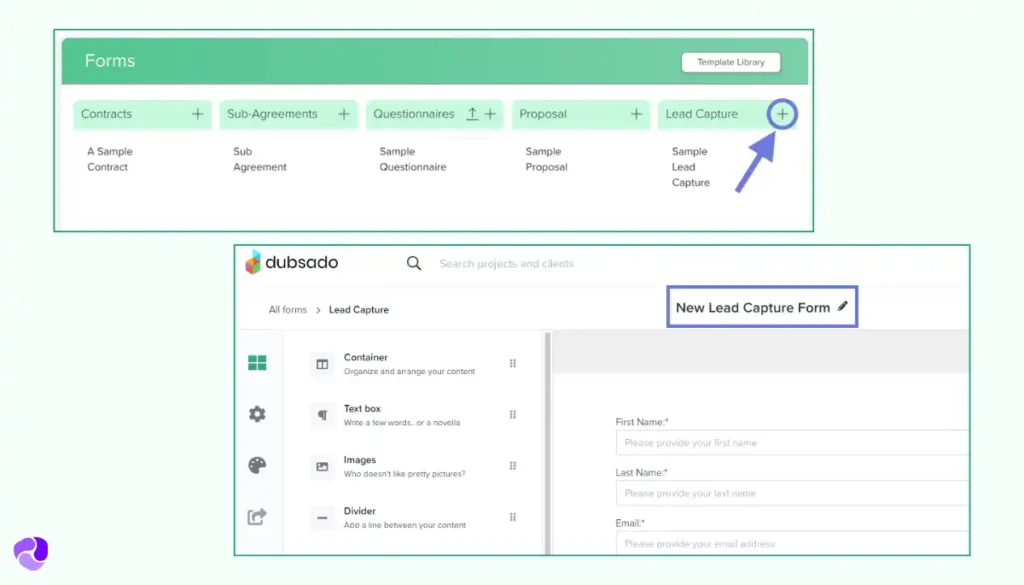Open the color palette design panel
Screen dimensions: 1024x585
click(257, 465)
